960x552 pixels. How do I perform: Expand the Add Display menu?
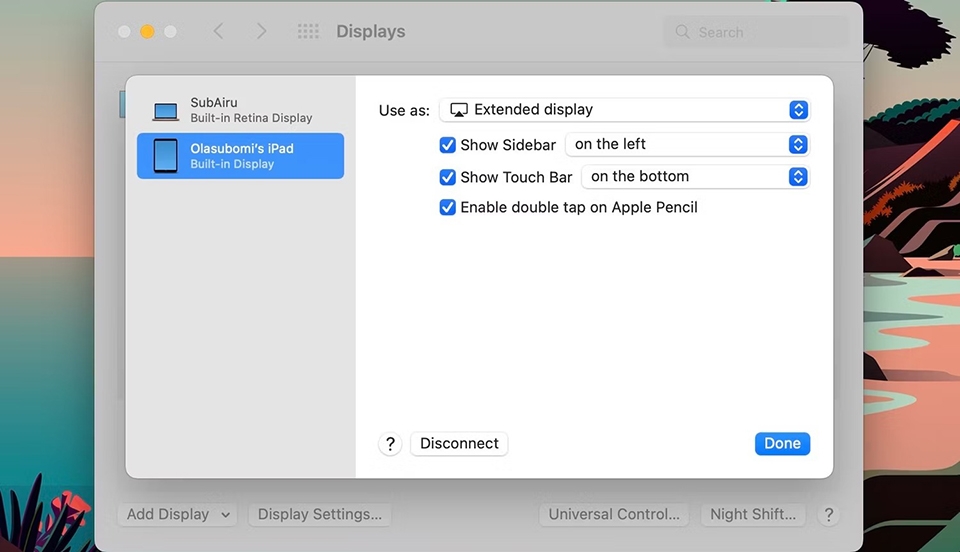click(x=178, y=515)
